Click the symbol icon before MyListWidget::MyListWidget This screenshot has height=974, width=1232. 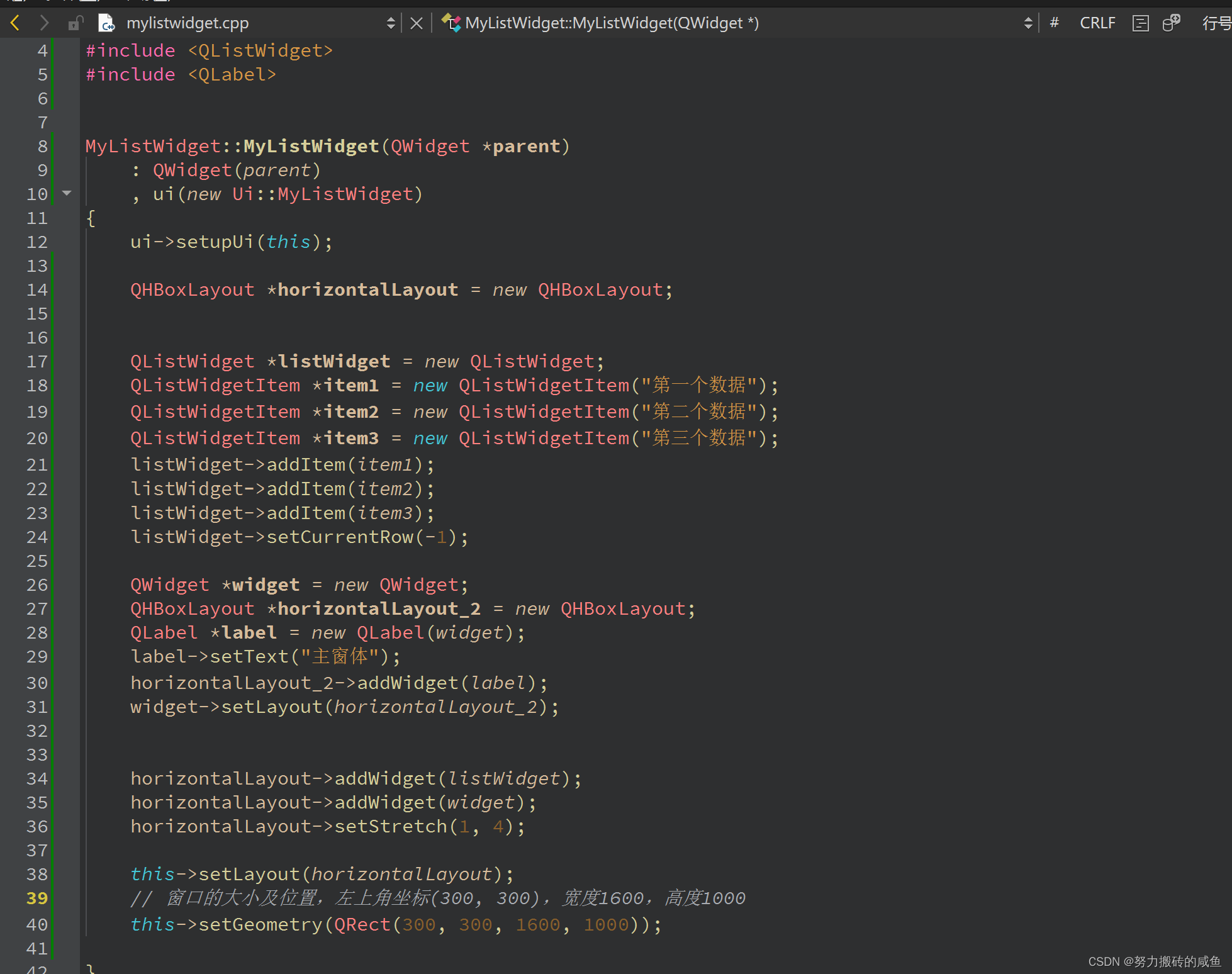click(x=451, y=23)
